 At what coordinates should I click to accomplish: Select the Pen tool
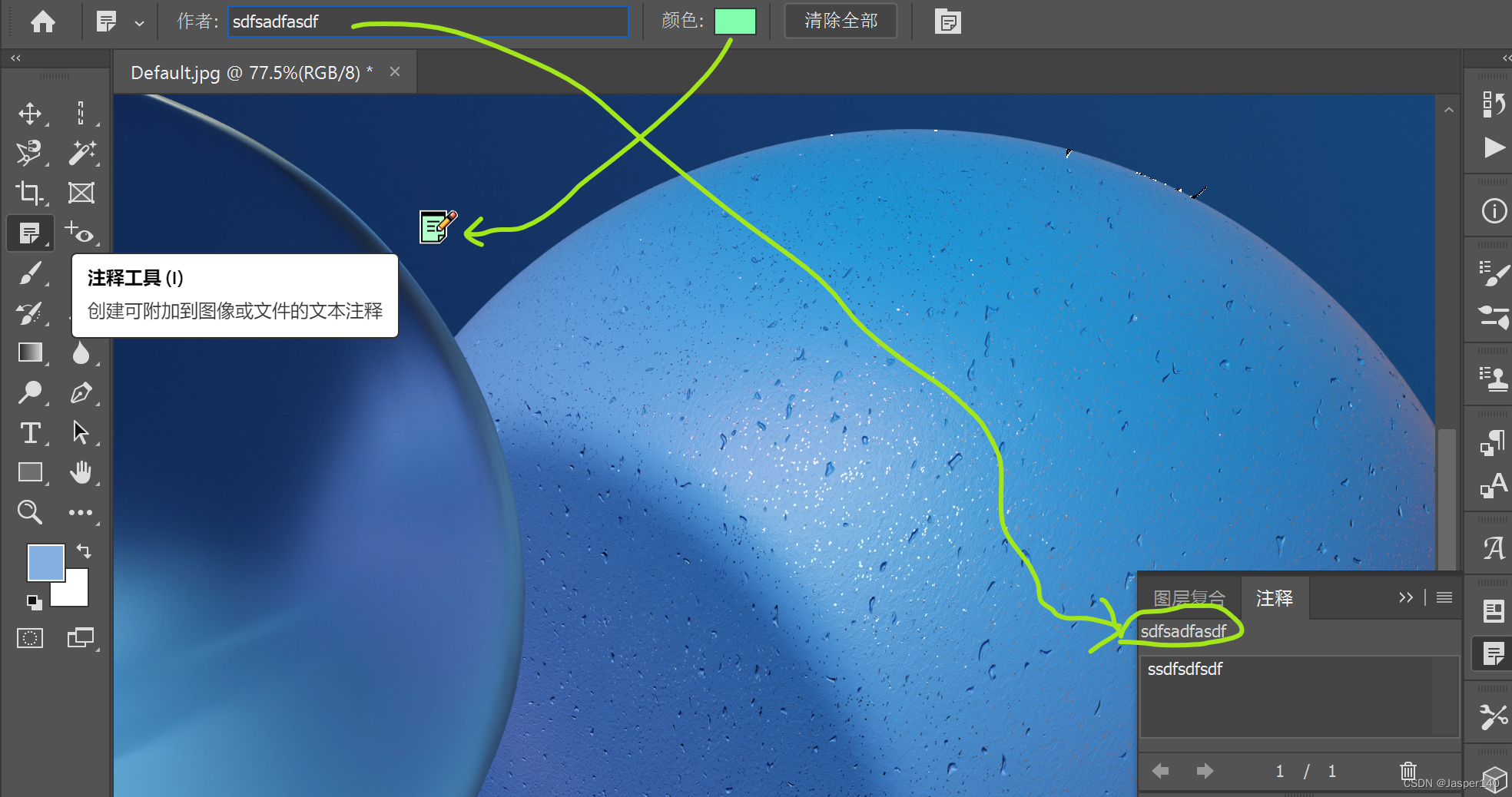[x=81, y=392]
